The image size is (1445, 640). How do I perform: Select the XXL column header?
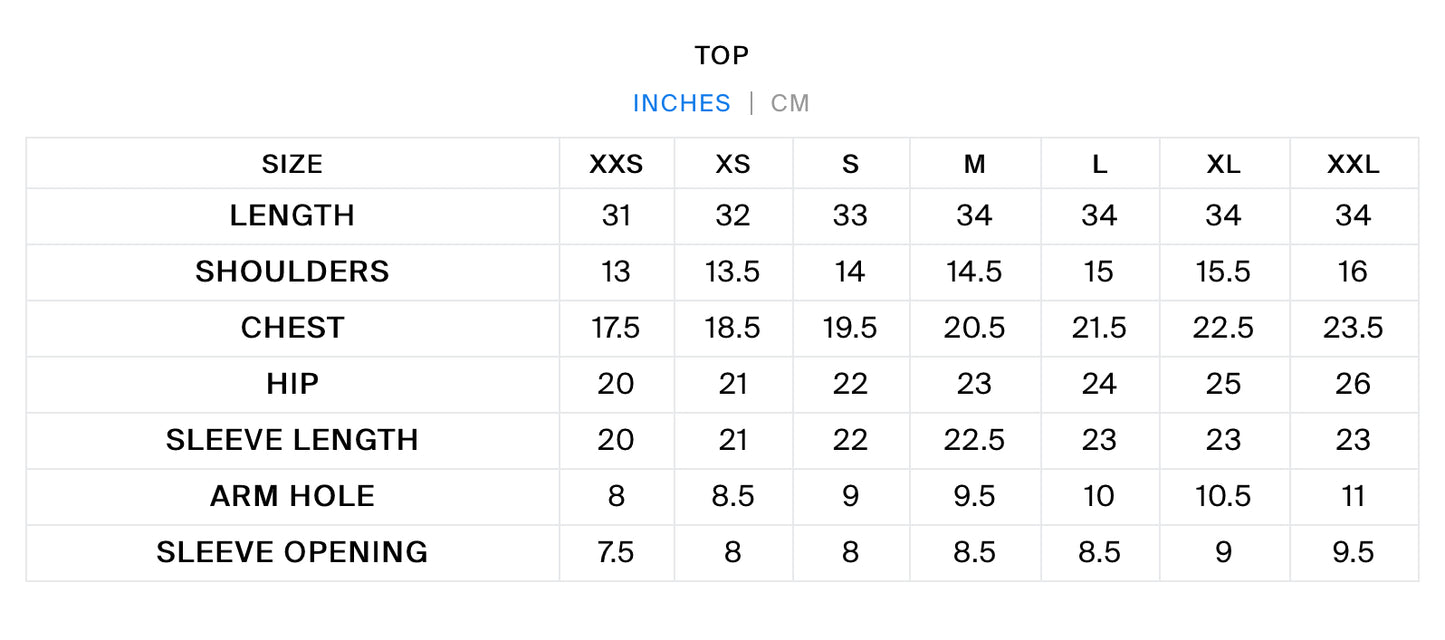tap(1353, 165)
